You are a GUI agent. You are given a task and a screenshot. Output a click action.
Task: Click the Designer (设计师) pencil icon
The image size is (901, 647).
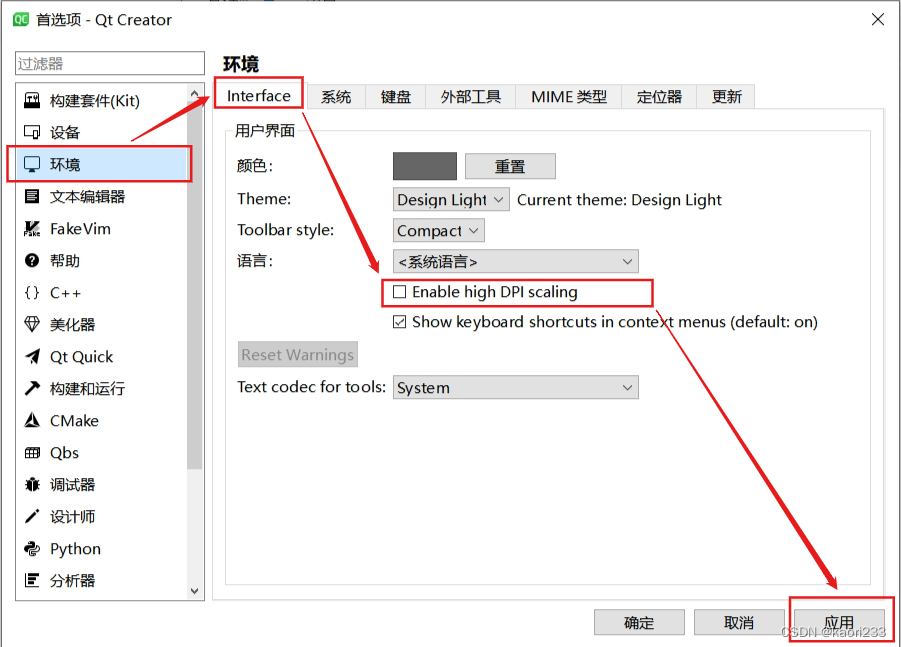pos(32,517)
